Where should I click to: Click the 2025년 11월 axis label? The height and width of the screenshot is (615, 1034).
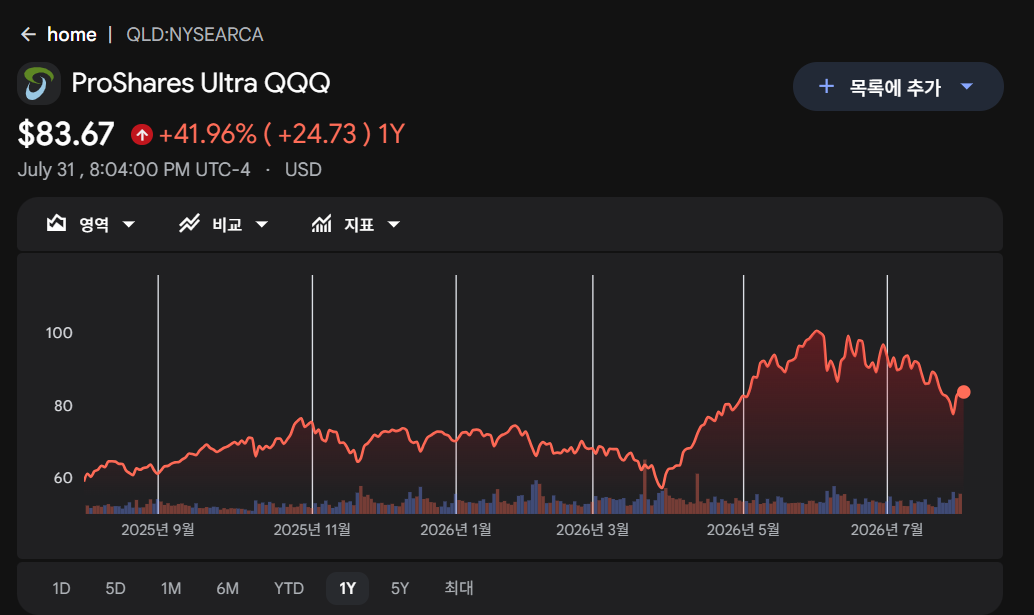(312, 529)
